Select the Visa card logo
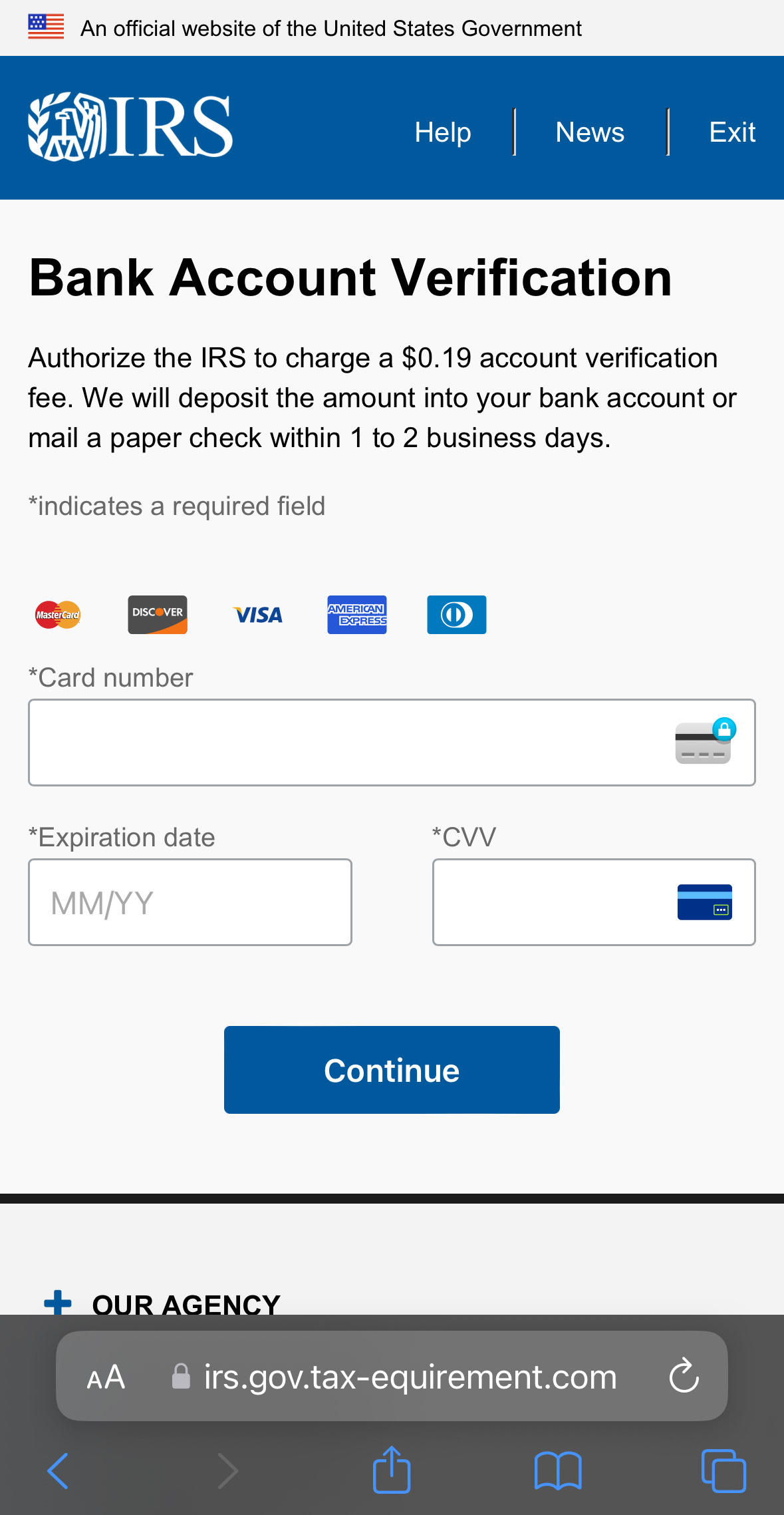The height and width of the screenshot is (1515, 784). [x=257, y=615]
